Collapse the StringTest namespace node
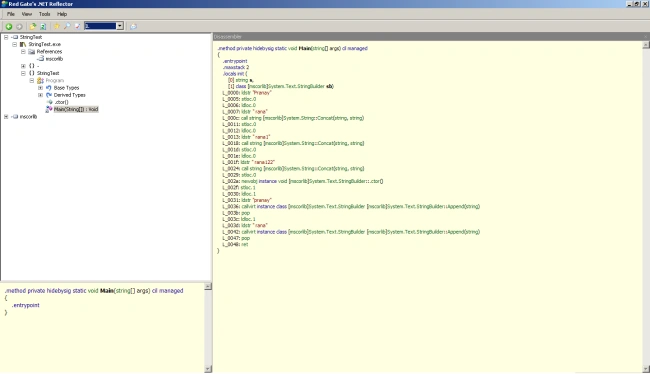The image size is (650, 374). click(x=23, y=73)
